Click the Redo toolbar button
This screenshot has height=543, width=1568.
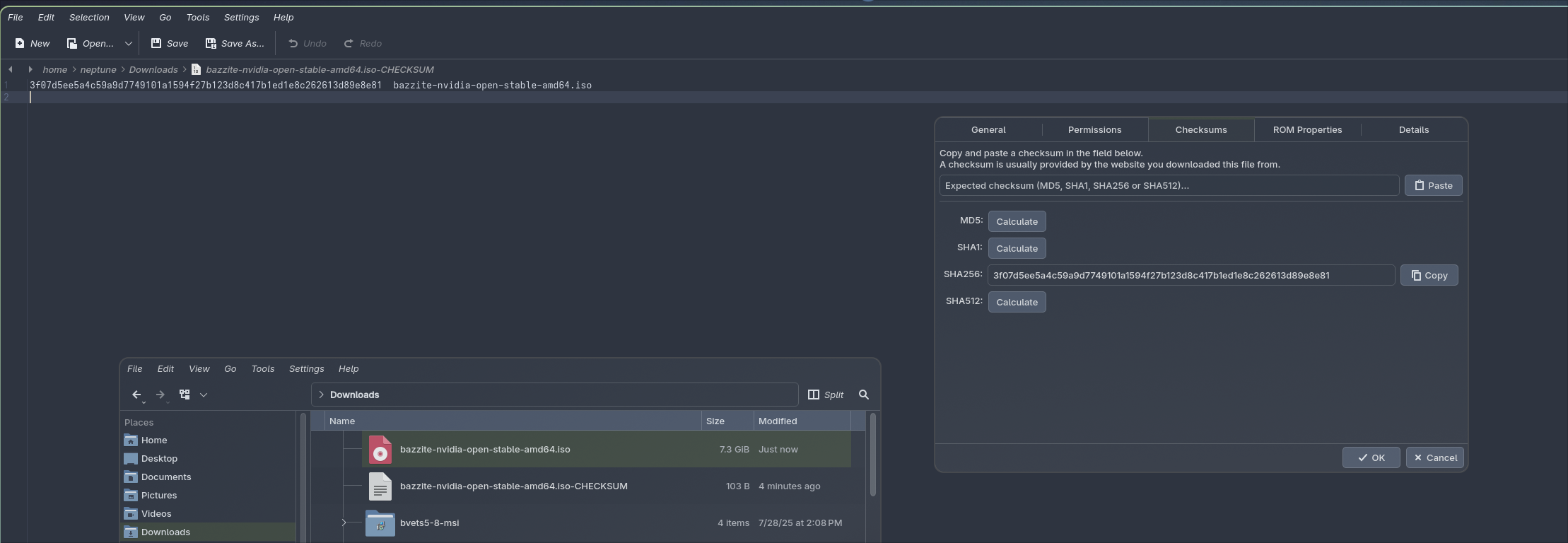tap(363, 43)
